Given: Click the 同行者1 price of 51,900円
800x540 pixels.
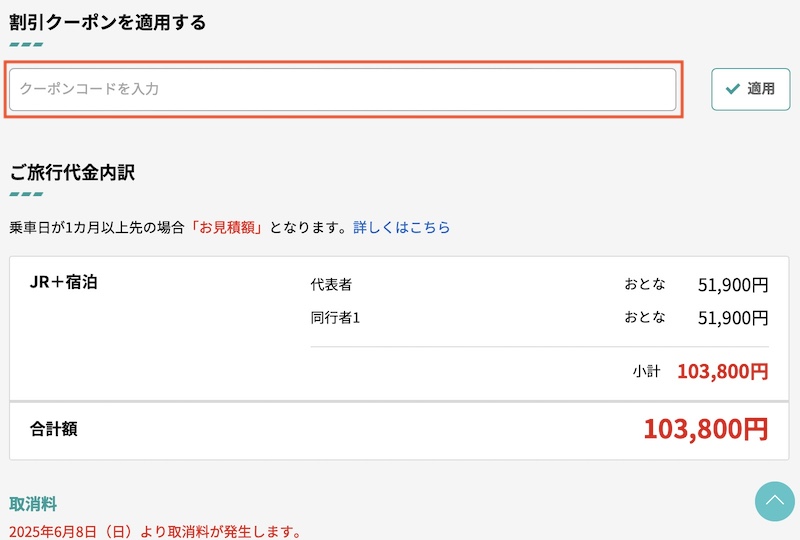Looking at the screenshot, I should tap(733, 319).
